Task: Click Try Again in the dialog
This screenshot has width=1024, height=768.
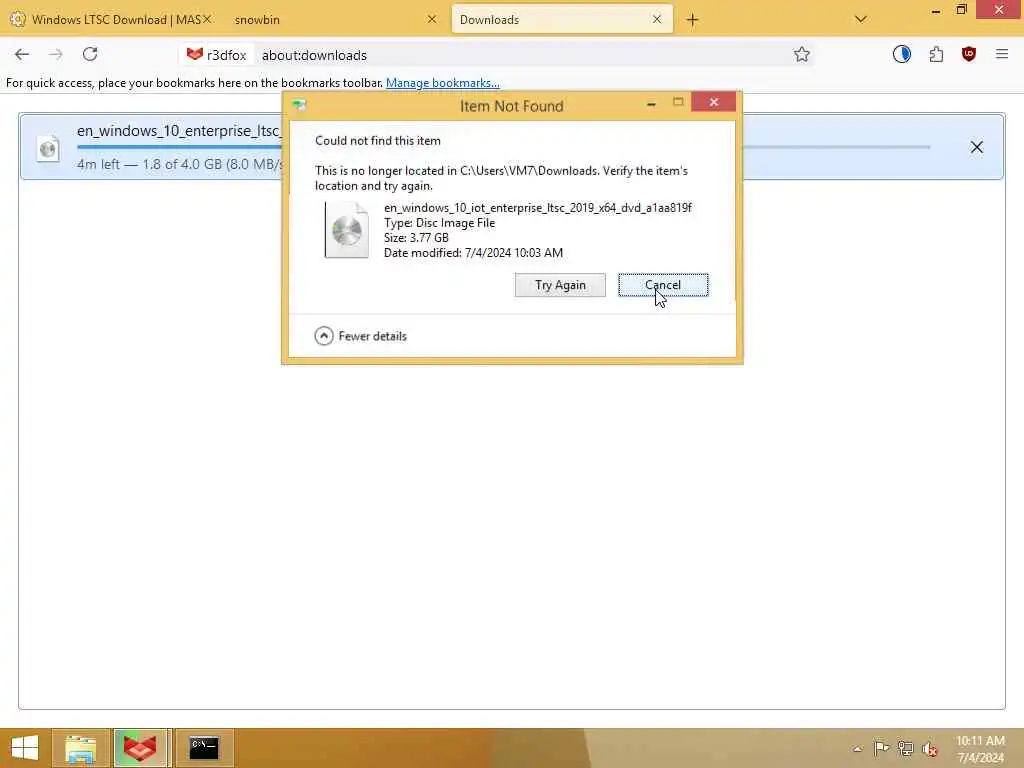Action: pyautogui.click(x=560, y=285)
